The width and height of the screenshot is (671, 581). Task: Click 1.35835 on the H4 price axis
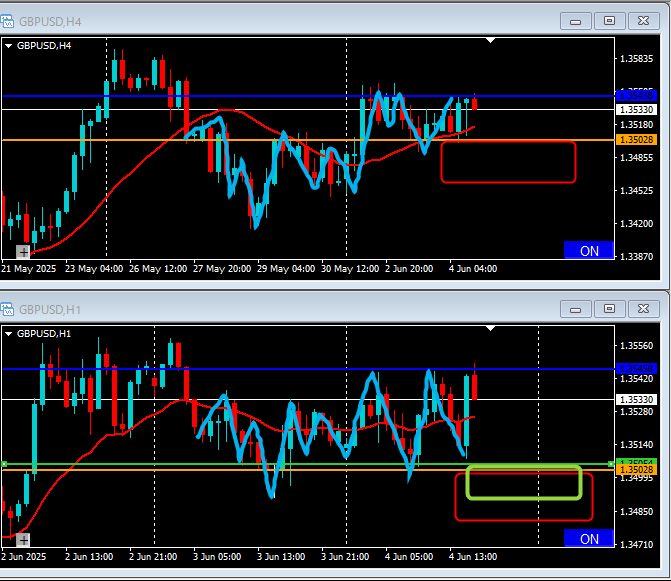click(636, 59)
